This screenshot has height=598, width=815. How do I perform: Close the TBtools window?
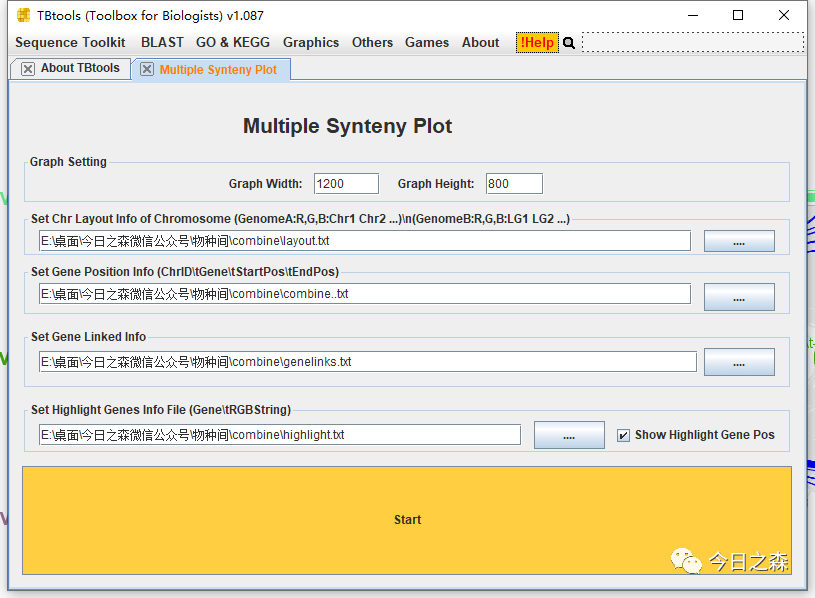[x=784, y=16]
